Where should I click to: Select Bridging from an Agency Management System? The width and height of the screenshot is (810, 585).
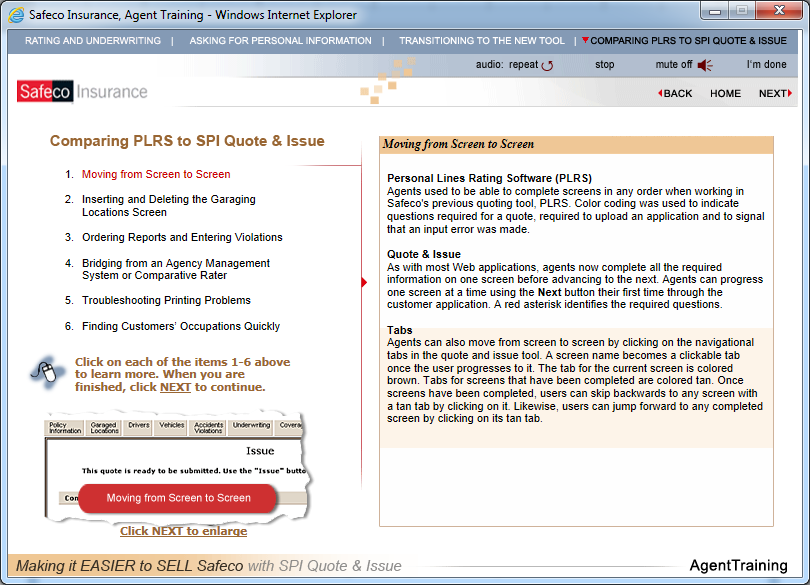click(x=176, y=269)
